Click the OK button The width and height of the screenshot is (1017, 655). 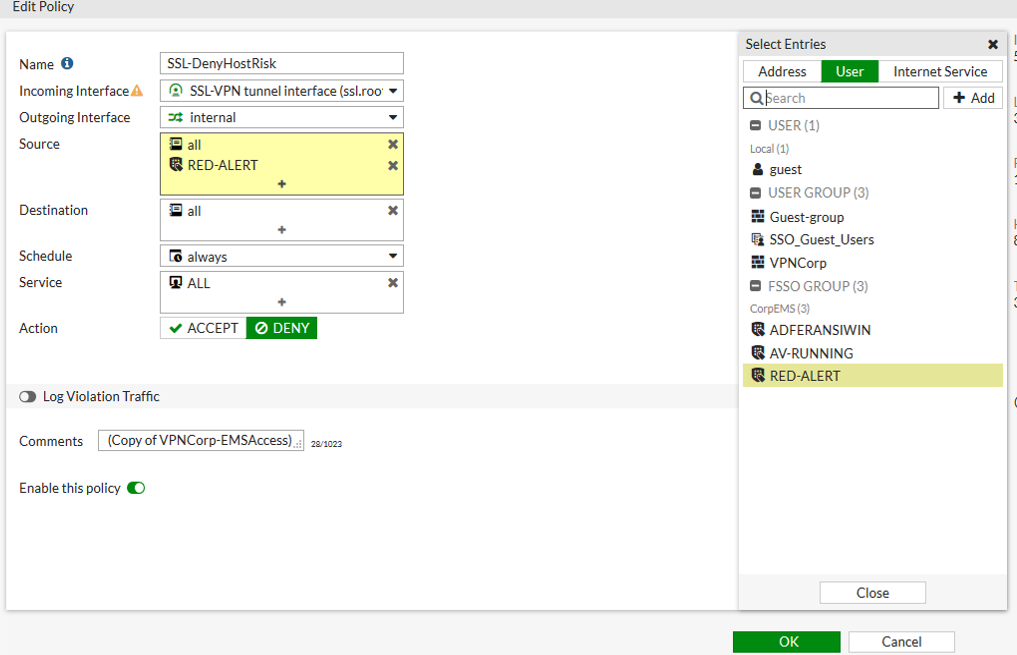(x=787, y=641)
